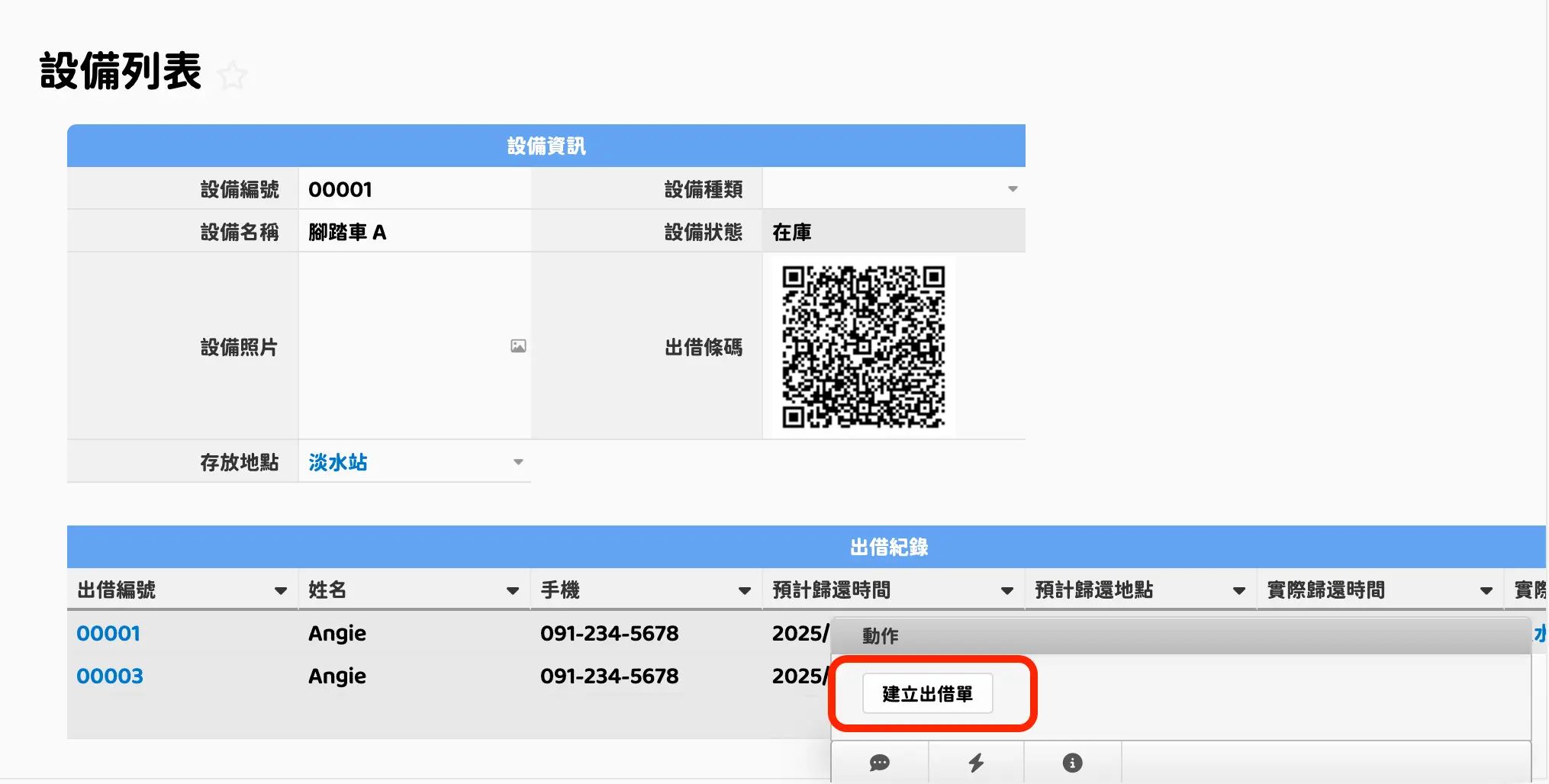The width and height of the screenshot is (1549, 784).
Task: Click the 設備名稱 field 腳踏車 A
Action: 415,232
